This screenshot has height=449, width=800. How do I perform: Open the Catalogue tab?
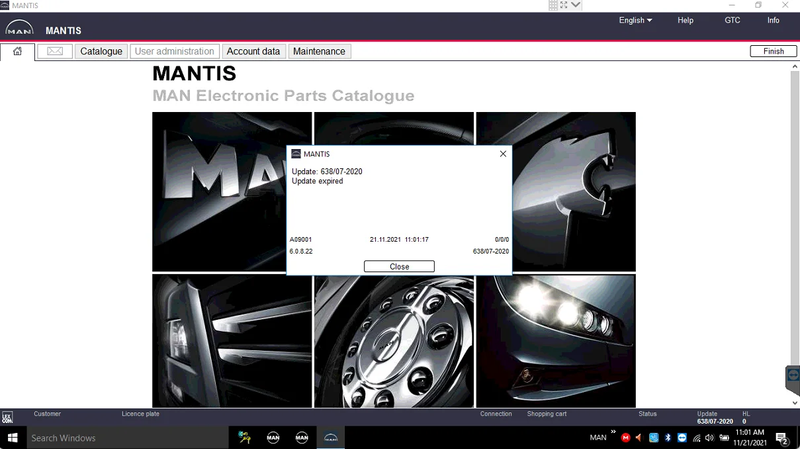pos(101,51)
